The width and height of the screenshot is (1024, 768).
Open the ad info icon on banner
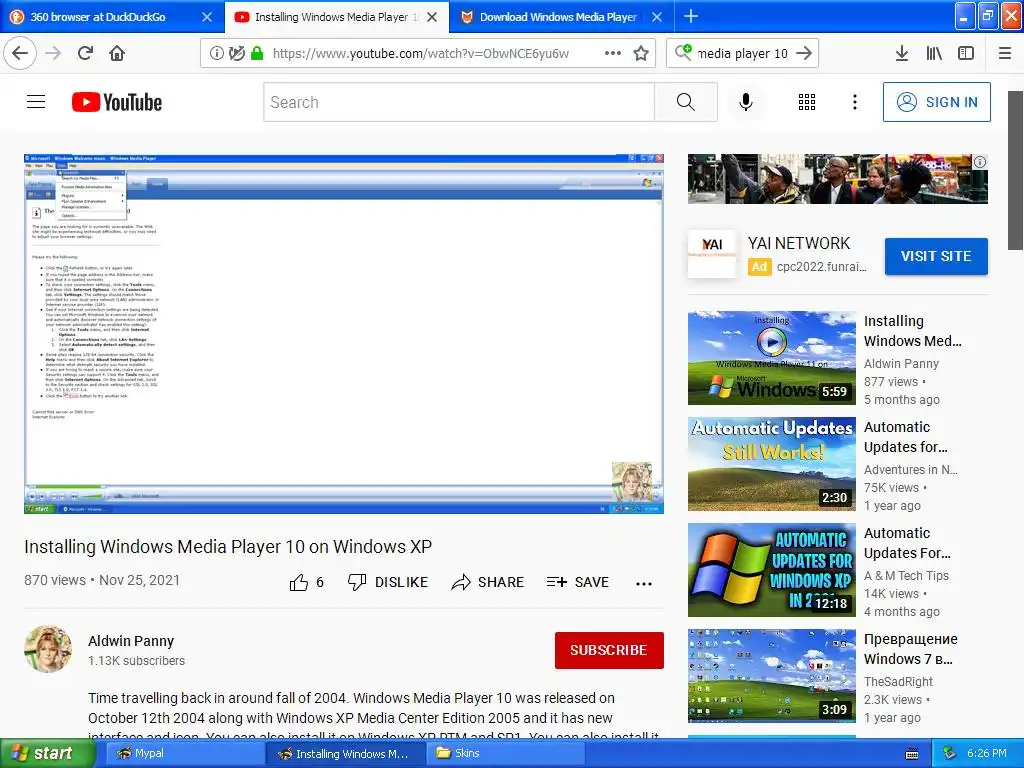(x=980, y=162)
